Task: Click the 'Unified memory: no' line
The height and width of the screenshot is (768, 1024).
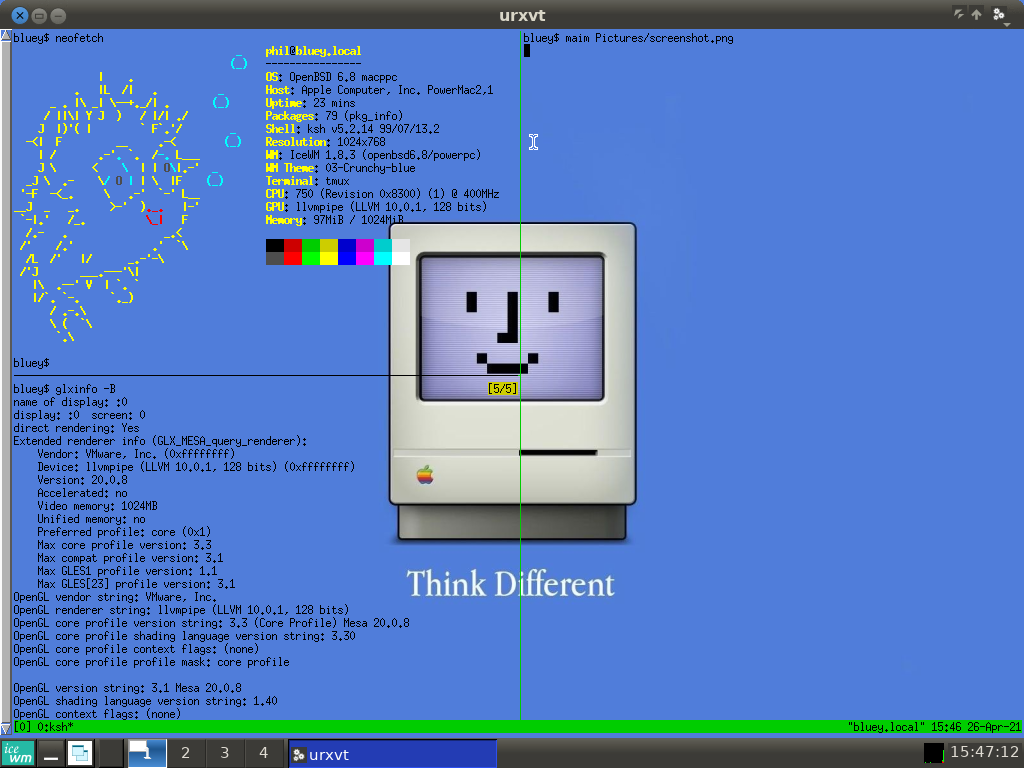Action: (91, 519)
